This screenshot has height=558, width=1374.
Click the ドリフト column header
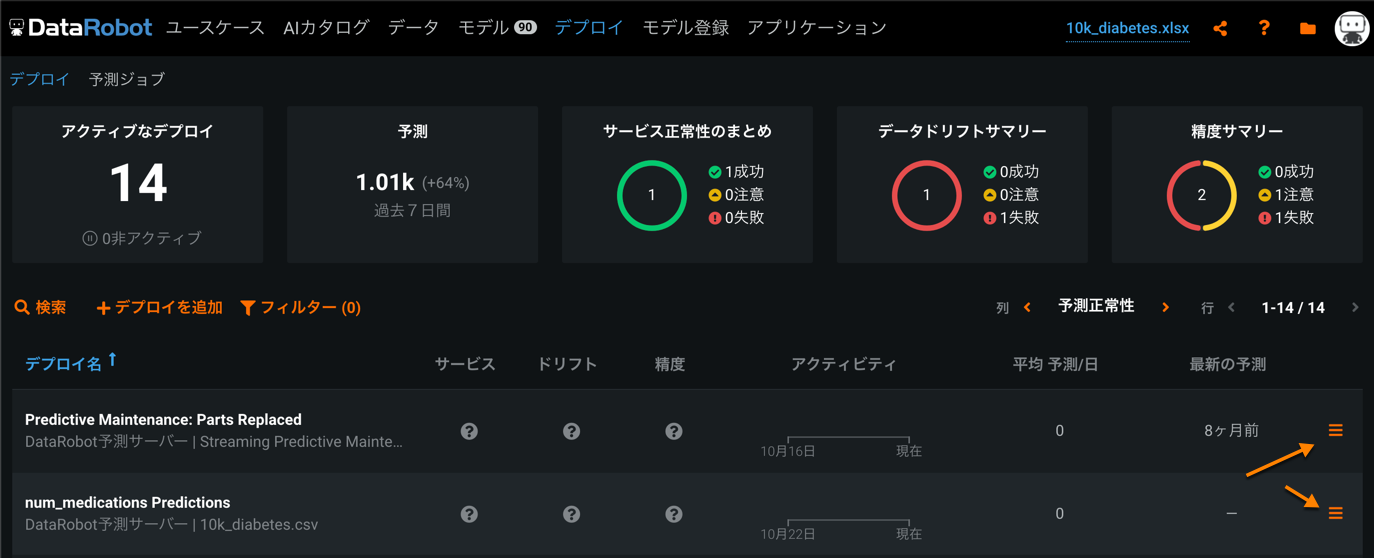(x=567, y=365)
